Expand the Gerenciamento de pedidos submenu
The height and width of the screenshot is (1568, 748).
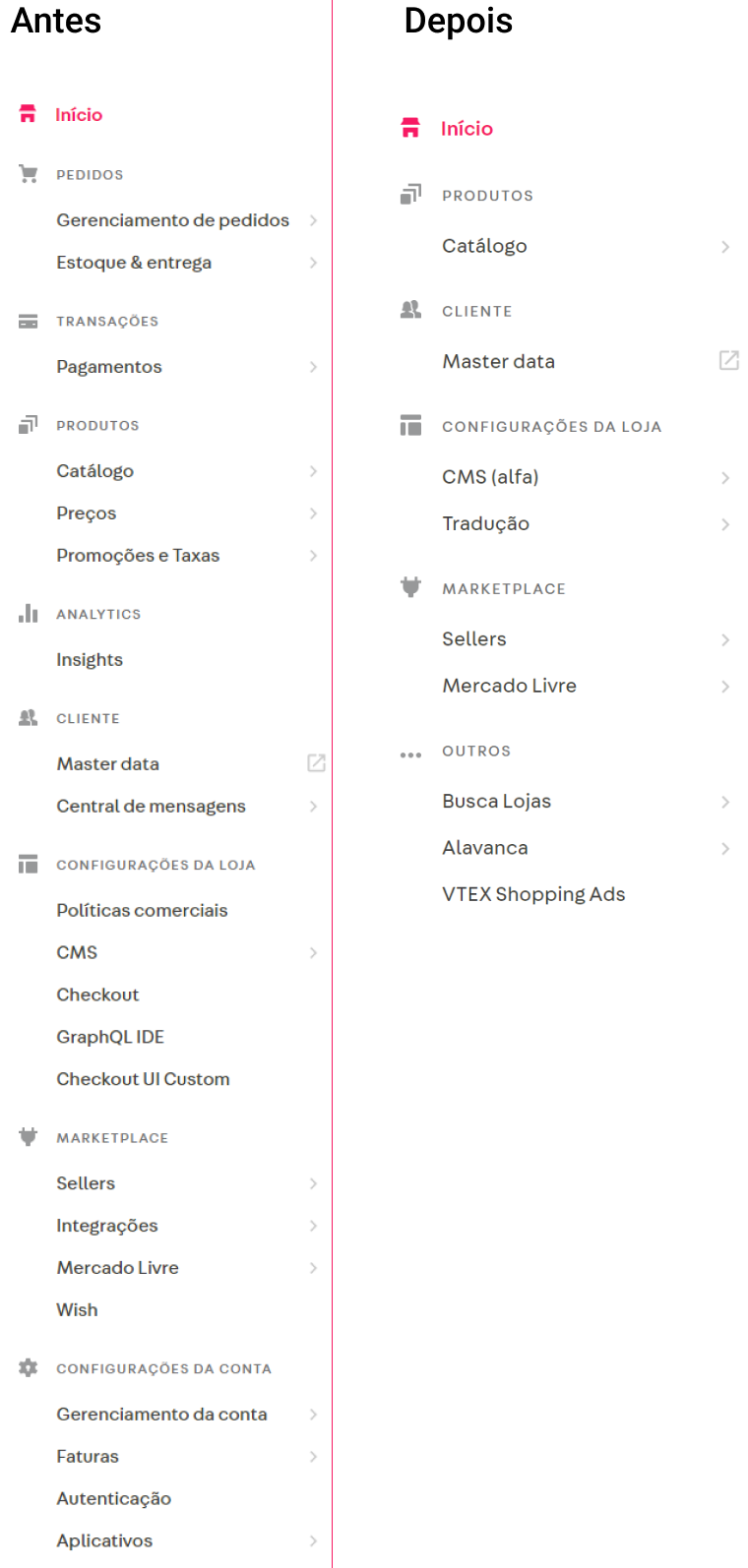pos(313,220)
